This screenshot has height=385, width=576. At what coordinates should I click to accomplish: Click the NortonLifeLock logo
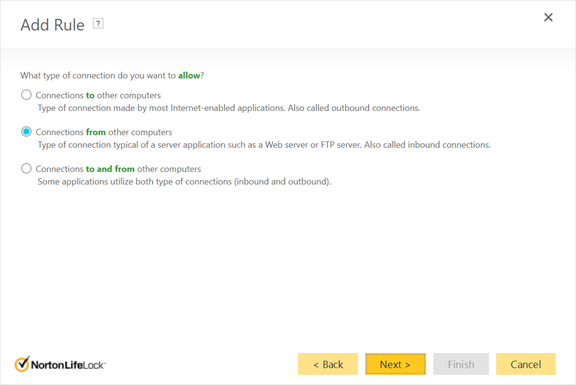60,364
